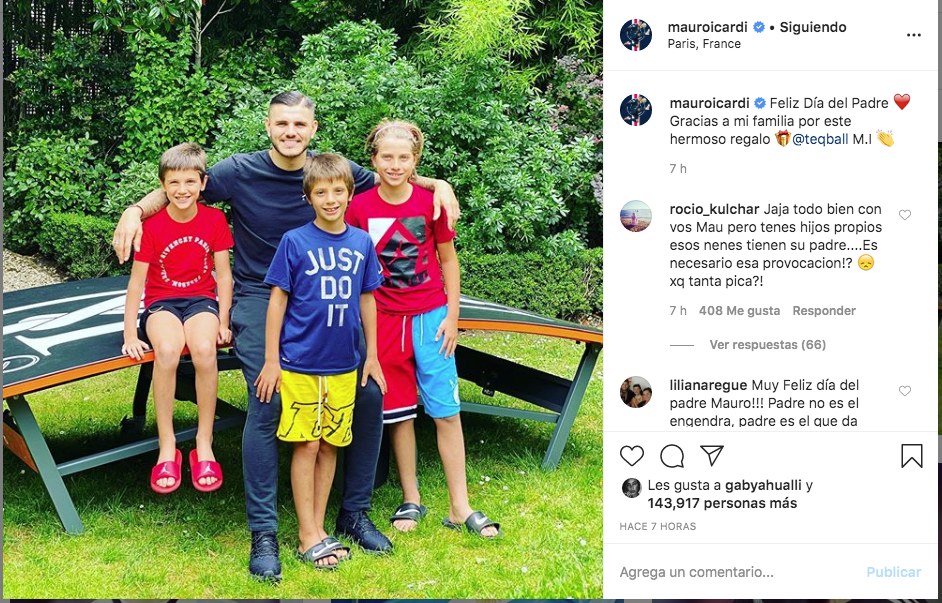Open lilianaregue's profile picture

636,392
